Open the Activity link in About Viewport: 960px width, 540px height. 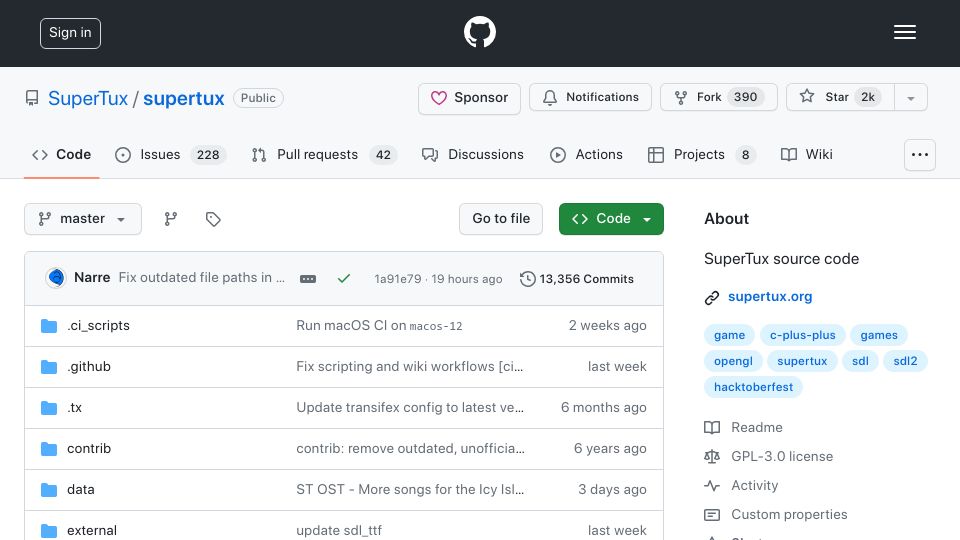click(x=754, y=486)
